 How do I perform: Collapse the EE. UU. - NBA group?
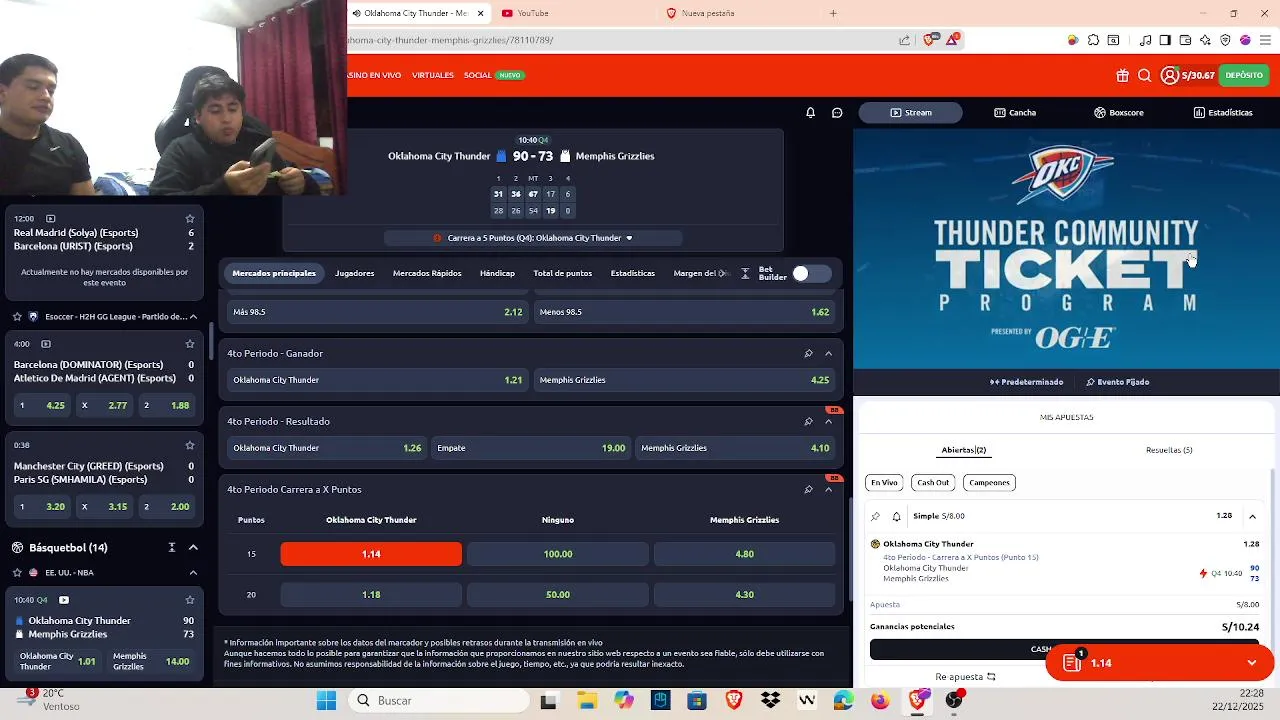193,573
